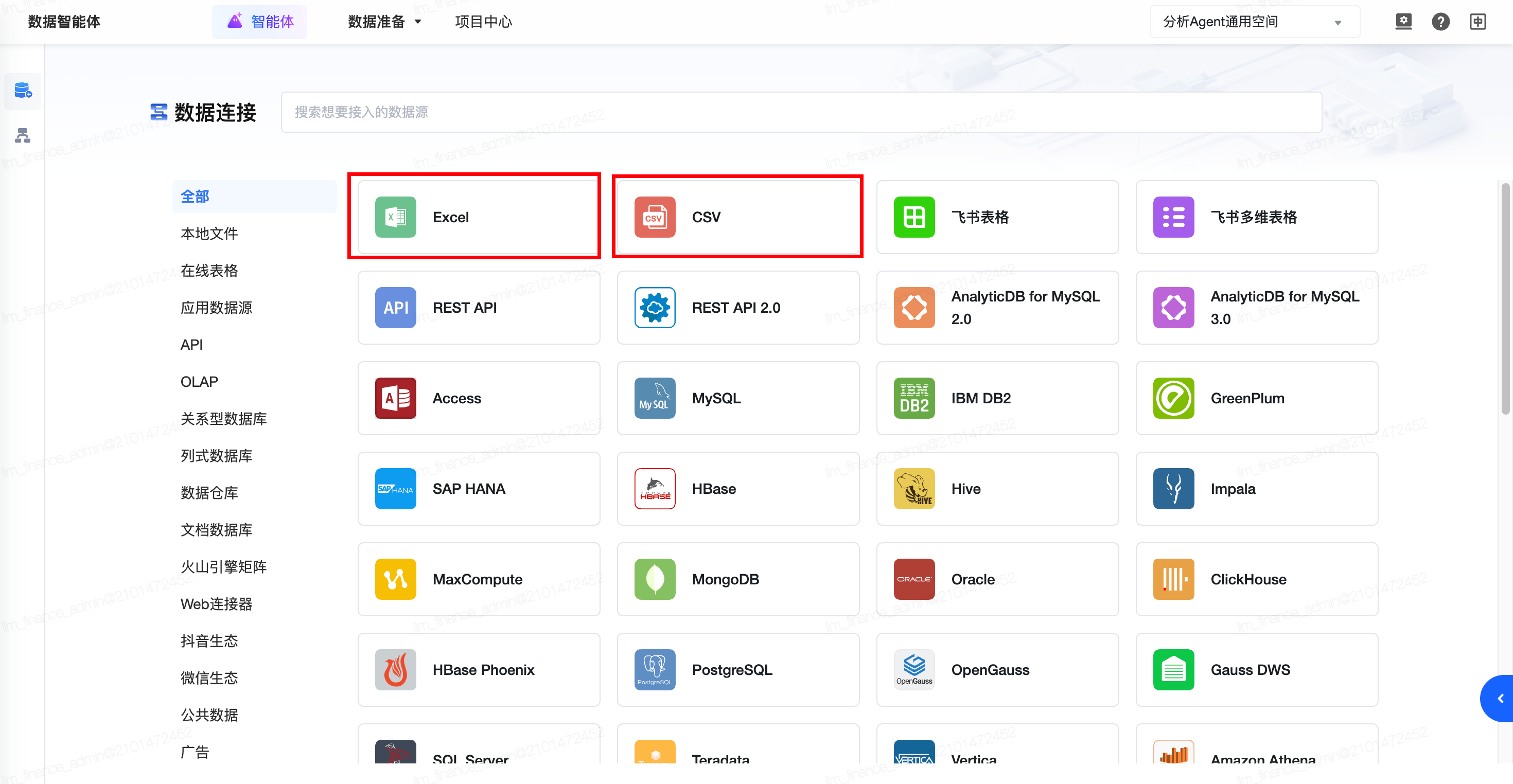
Task: Open the AnalyticDB for MySQL 3.0 card
Action: pos(1256,308)
